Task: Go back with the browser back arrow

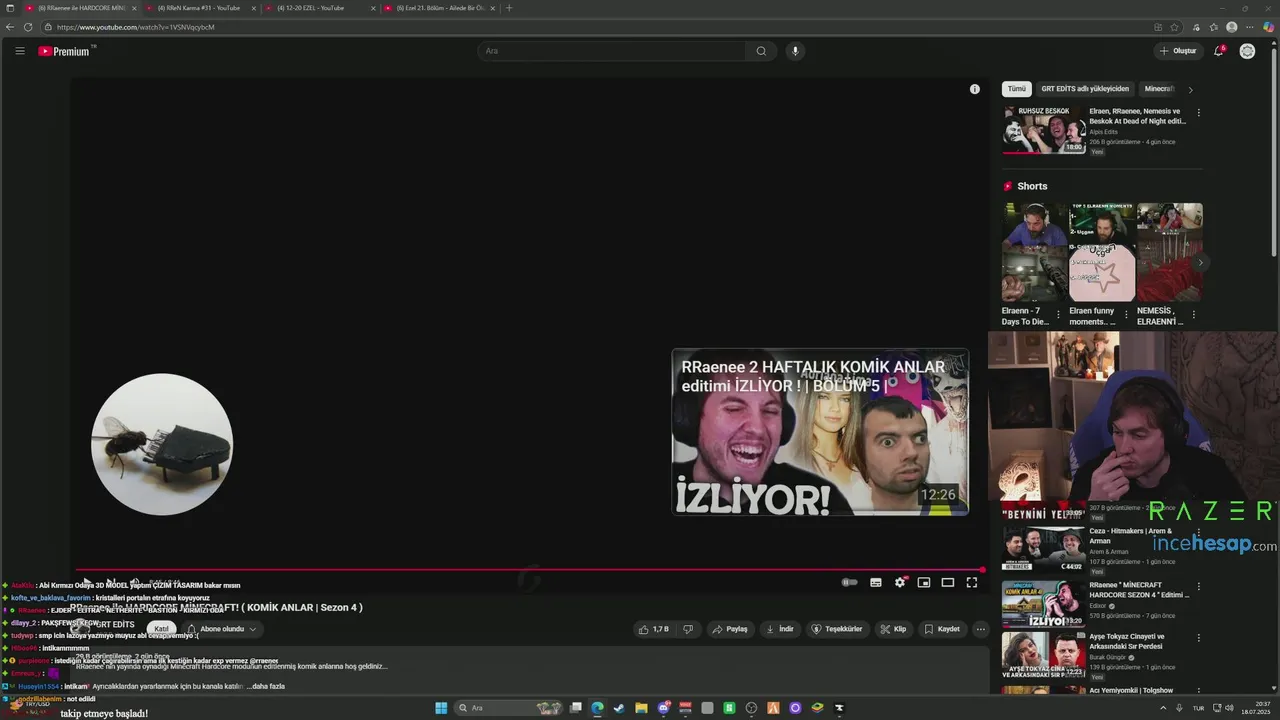Action: tap(10, 27)
